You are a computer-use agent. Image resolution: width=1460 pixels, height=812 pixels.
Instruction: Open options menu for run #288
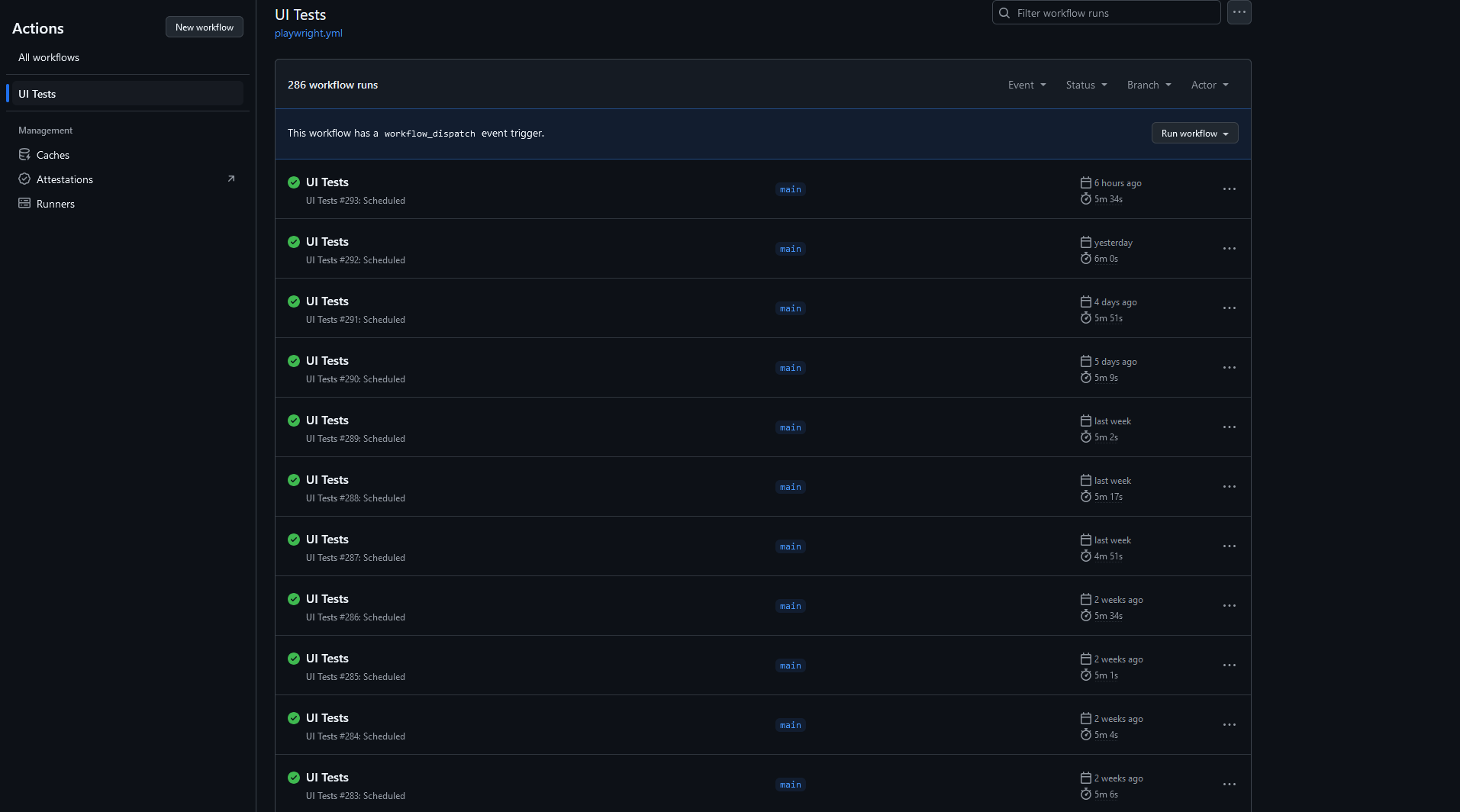point(1229,487)
